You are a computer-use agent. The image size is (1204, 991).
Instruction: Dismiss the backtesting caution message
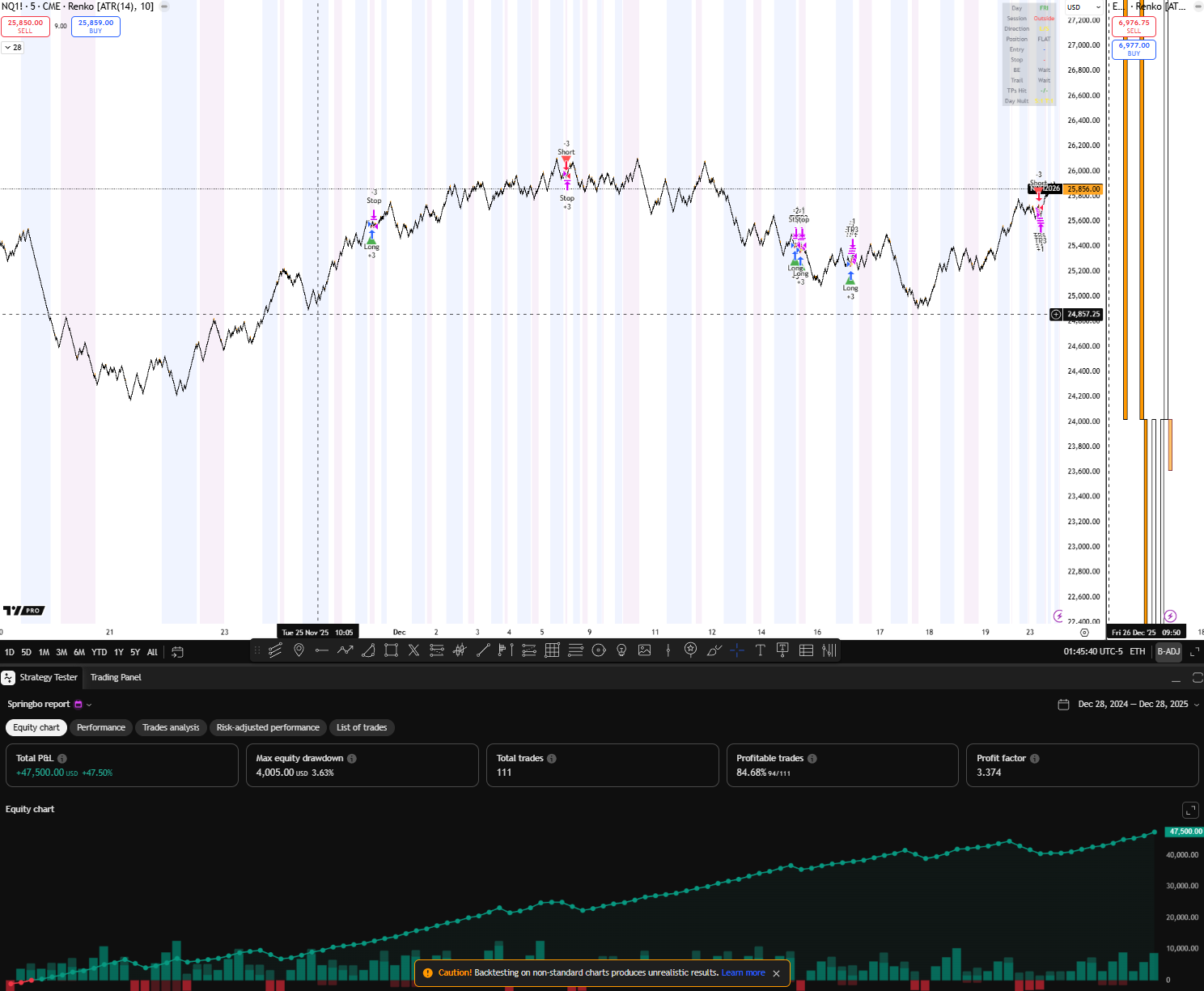click(x=776, y=973)
